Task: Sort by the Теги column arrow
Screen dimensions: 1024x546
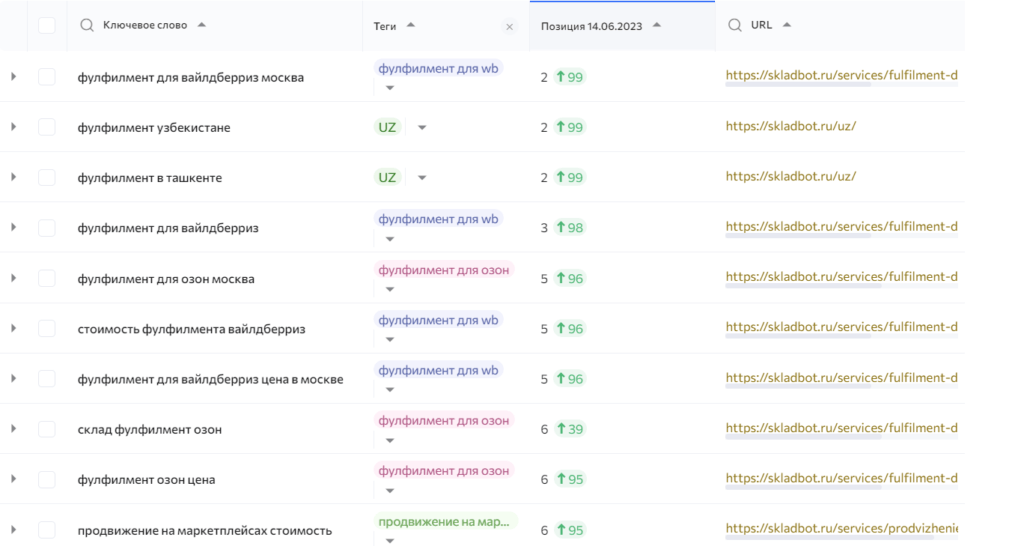Action: 411,25
